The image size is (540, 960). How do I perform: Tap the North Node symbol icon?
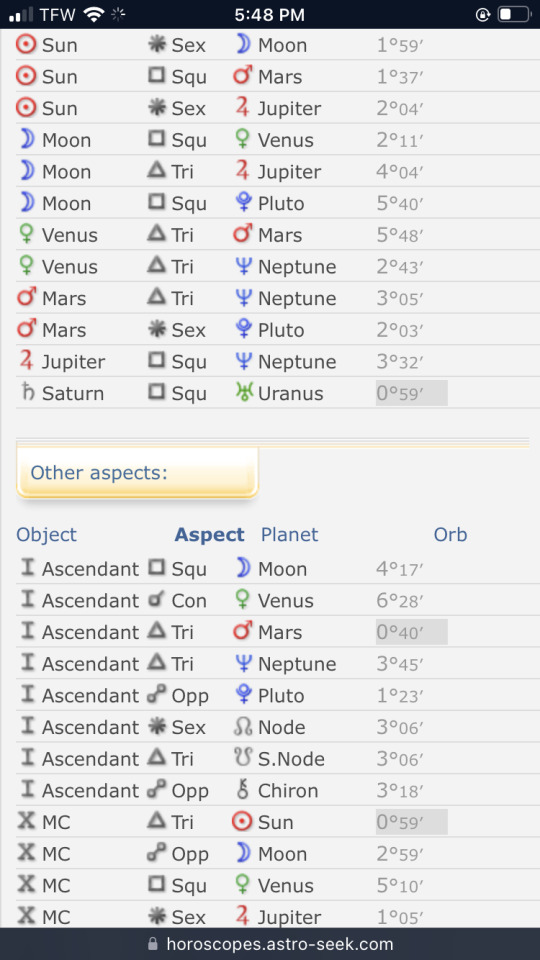click(243, 727)
